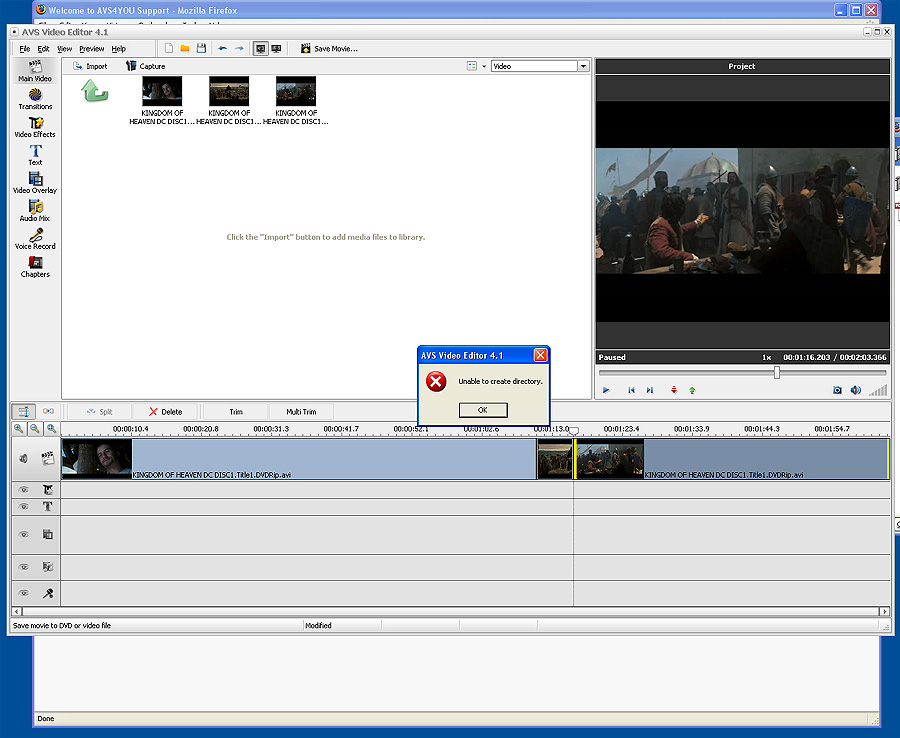Viewport: 900px width, 738px height.
Task: Open the Help menu
Action: coord(118,49)
